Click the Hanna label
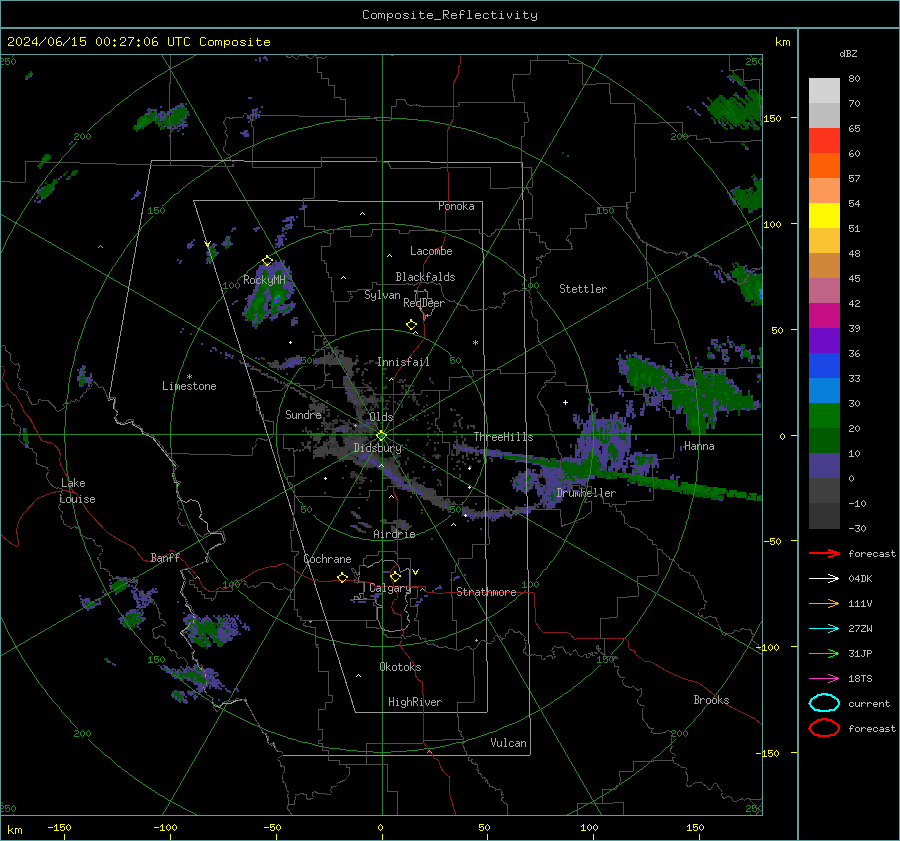900x841 pixels. point(699,446)
